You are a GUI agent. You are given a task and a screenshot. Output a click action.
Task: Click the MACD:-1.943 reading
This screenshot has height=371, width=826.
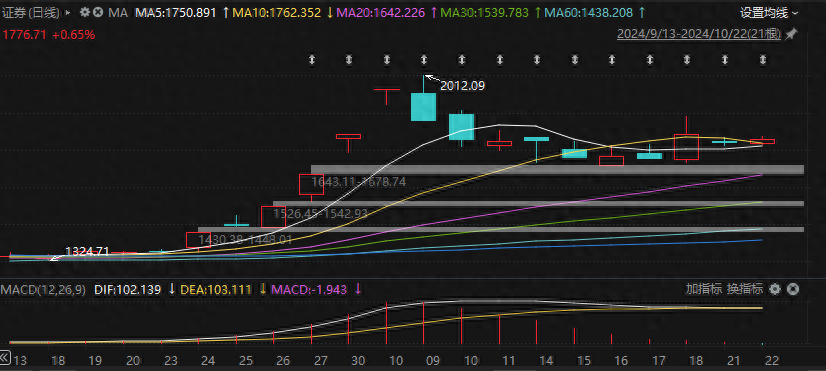click(x=309, y=289)
